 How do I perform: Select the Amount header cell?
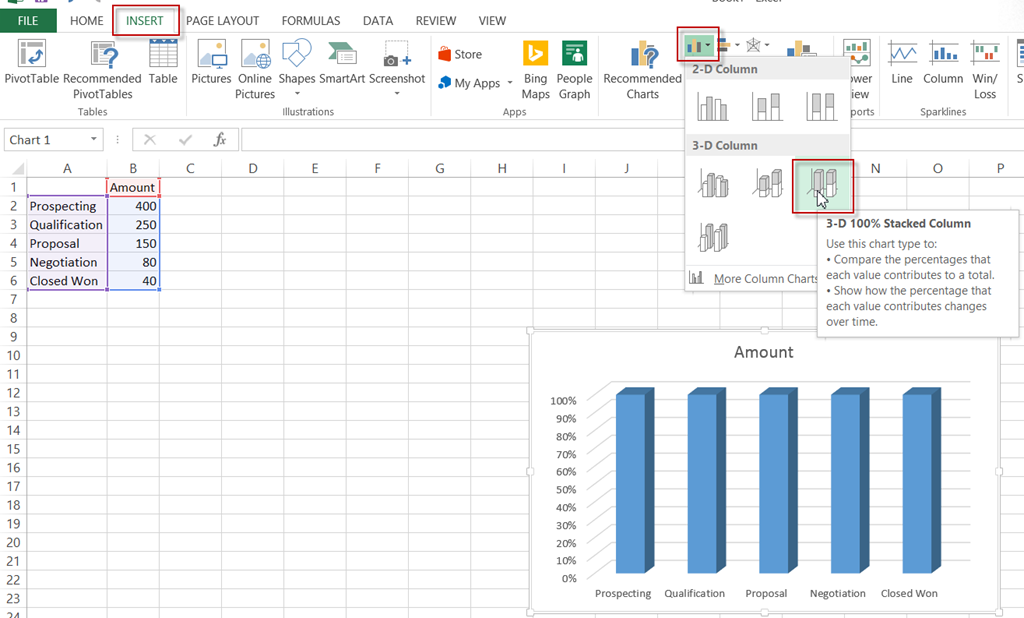click(x=133, y=187)
